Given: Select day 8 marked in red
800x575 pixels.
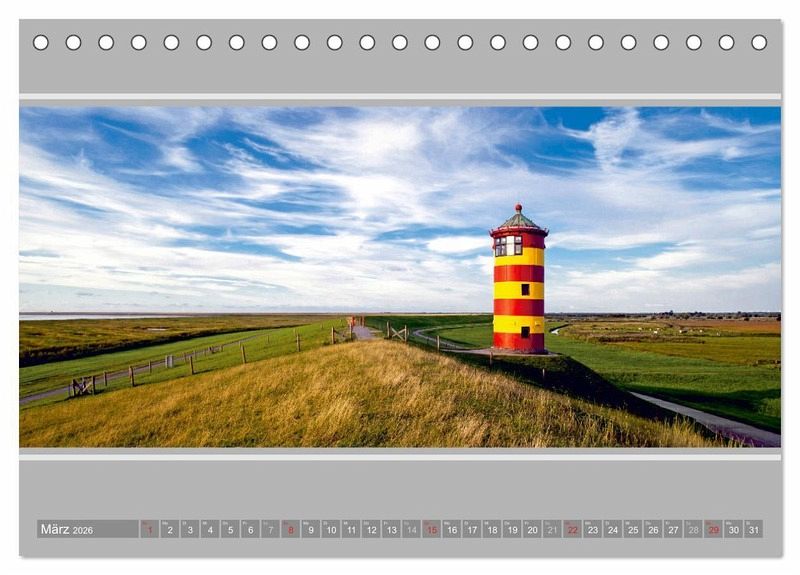Looking at the screenshot, I should click(291, 529).
